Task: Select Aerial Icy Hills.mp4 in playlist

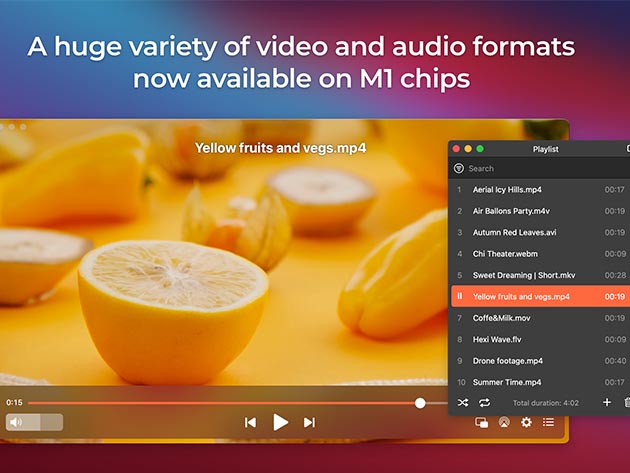Action: coord(539,190)
